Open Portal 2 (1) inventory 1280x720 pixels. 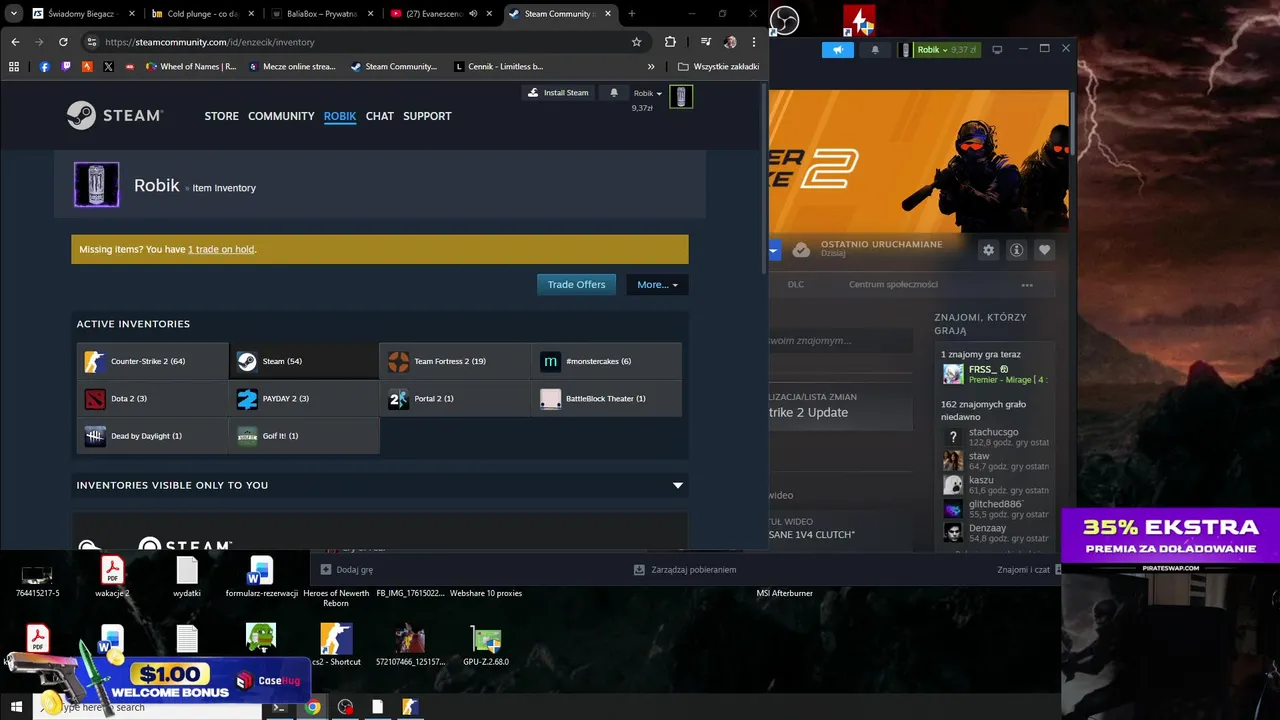click(456, 398)
